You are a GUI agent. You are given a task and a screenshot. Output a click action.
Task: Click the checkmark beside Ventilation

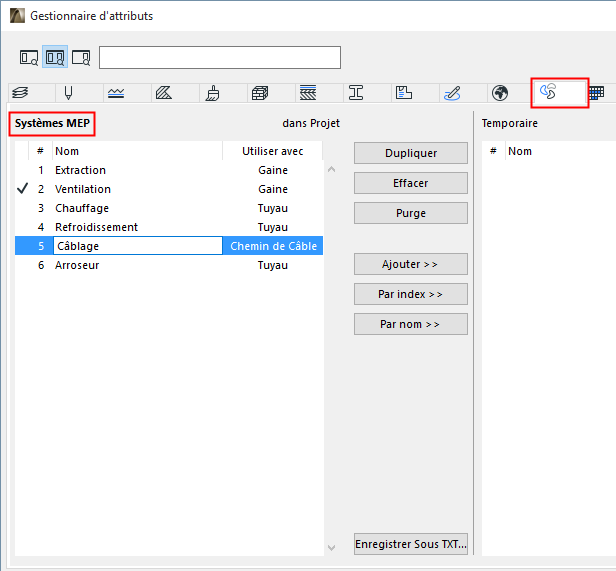click(23, 189)
